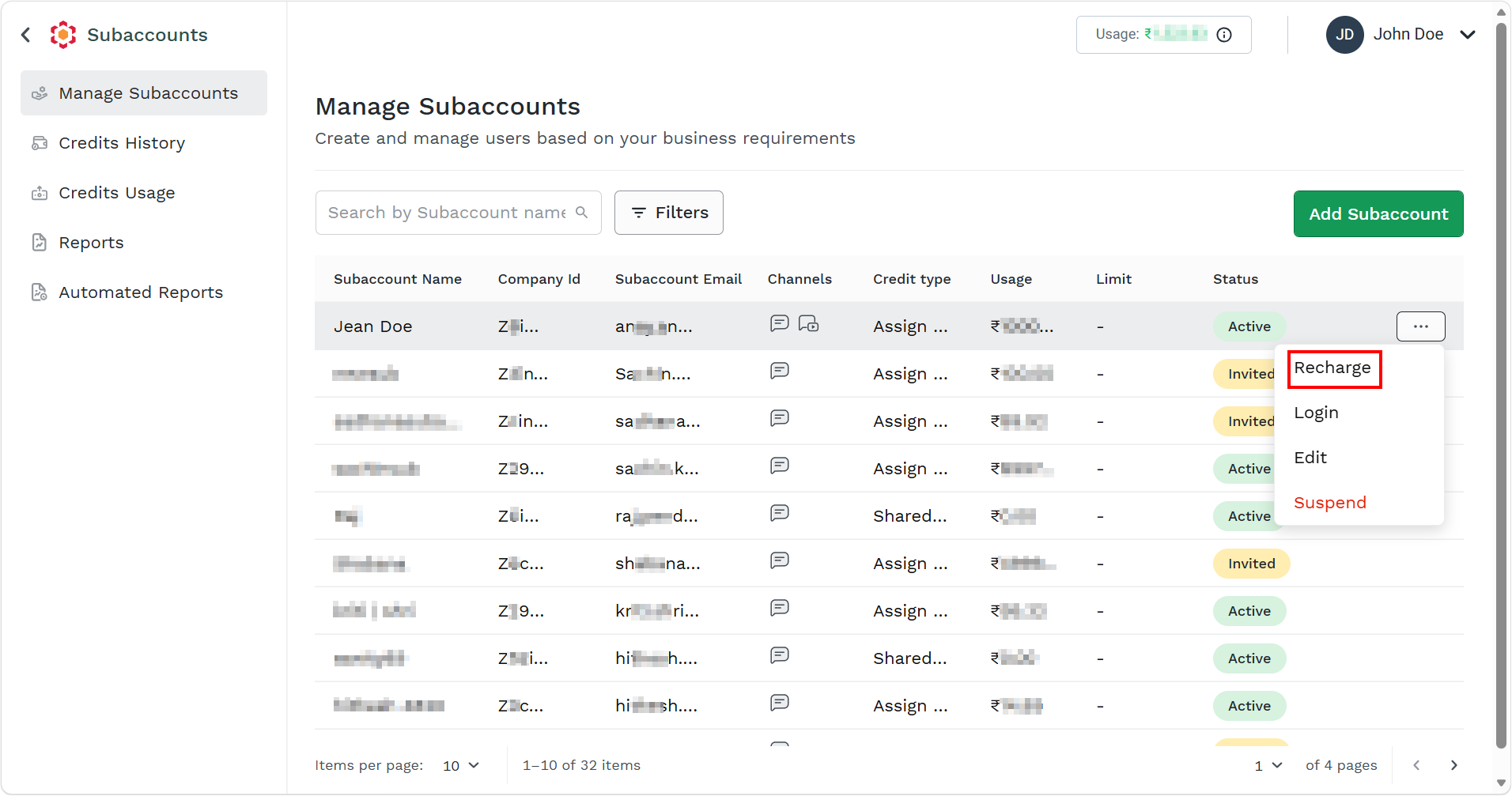Image resolution: width=1512 pixels, height=796 pixels.
Task: Expand the John Doe account menu
Action: [x=1468, y=35]
